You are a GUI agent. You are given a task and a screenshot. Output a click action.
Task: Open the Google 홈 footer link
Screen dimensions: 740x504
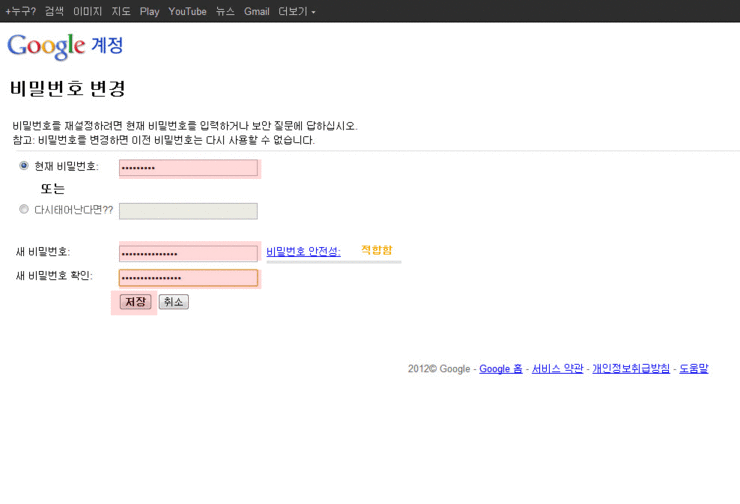501,369
